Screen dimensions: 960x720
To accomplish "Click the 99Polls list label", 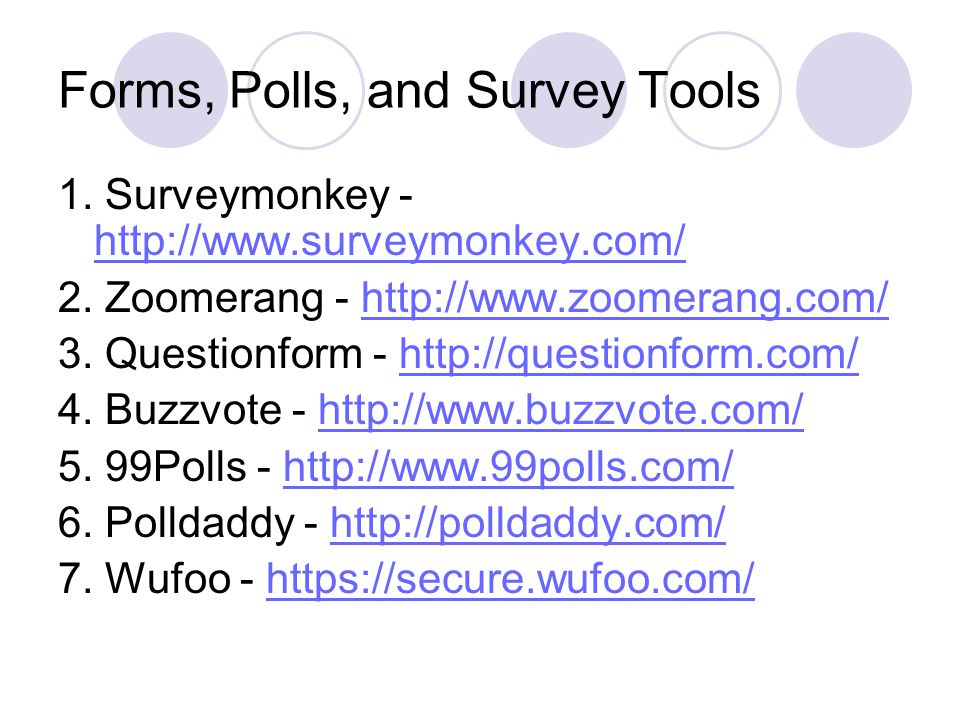I will click(176, 467).
